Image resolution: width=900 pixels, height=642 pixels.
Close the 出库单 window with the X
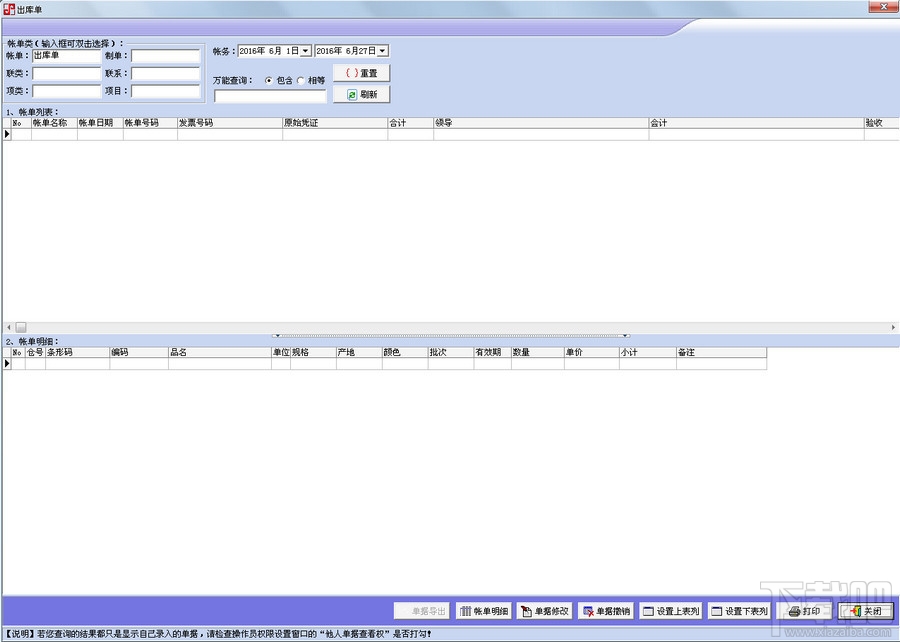[883, 6]
